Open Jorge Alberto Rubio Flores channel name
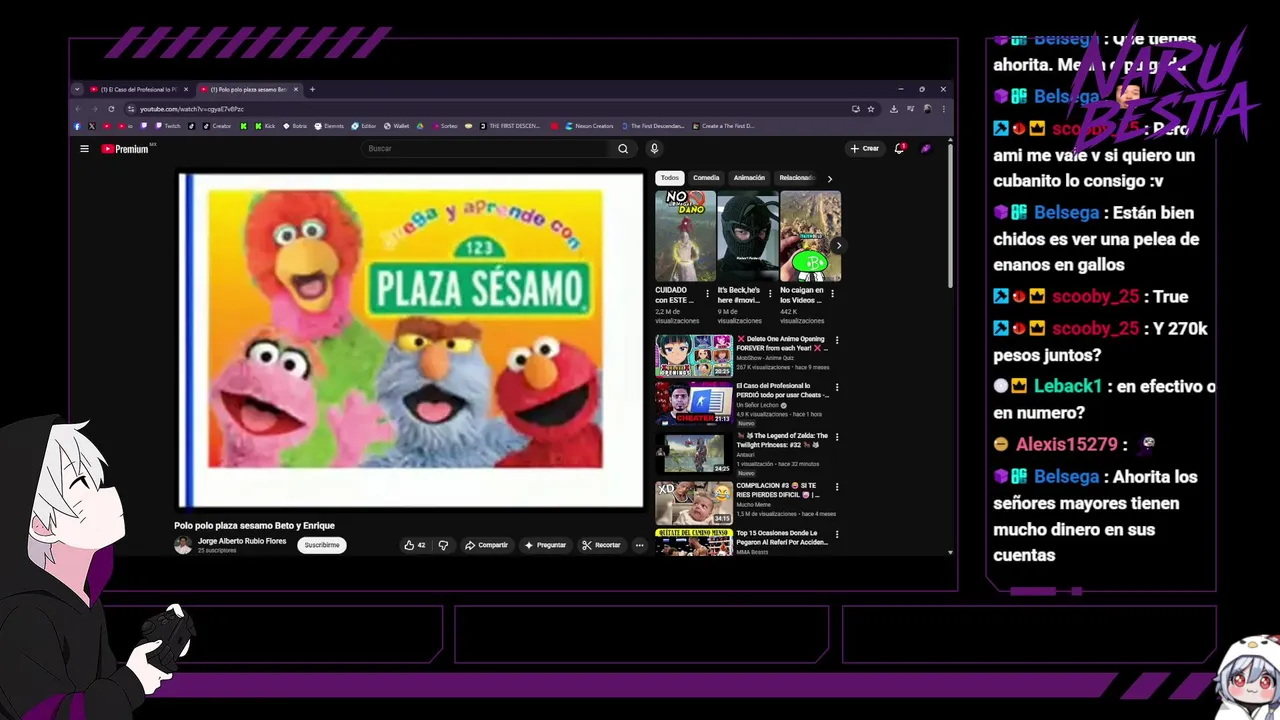The height and width of the screenshot is (720, 1280). 242,541
